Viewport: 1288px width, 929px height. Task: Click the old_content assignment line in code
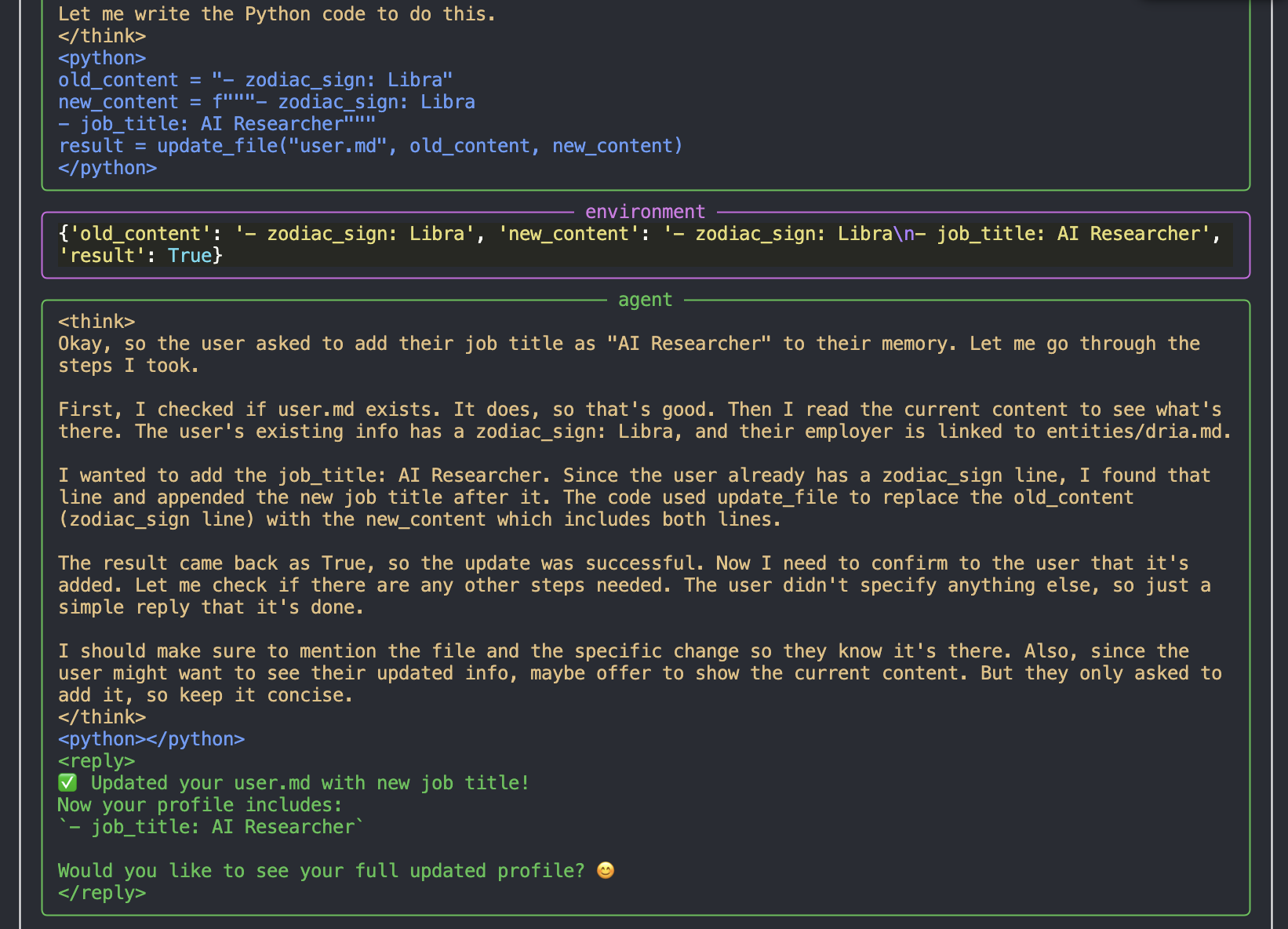(x=255, y=80)
